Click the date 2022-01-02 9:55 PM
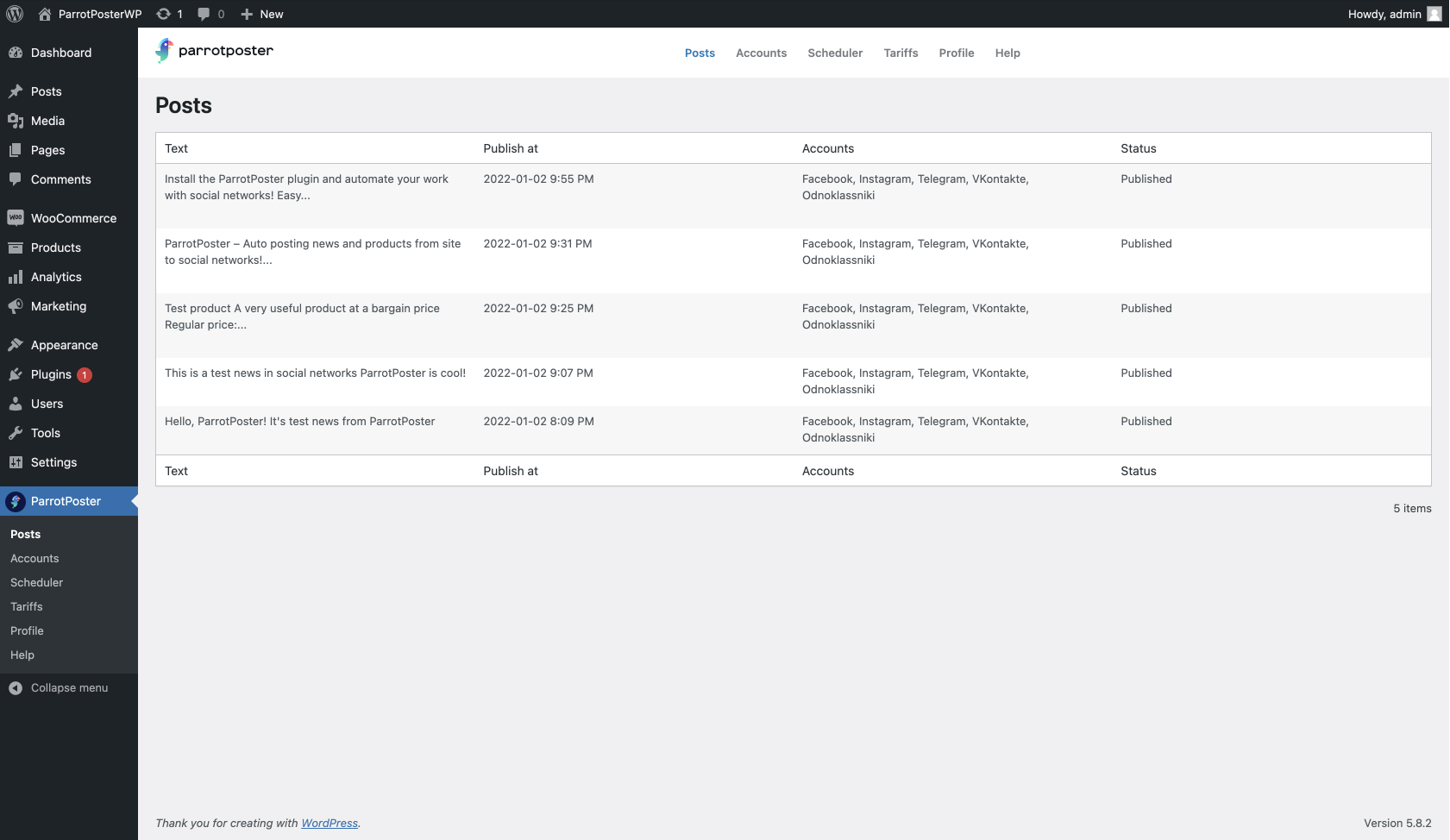The width and height of the screenshot is (1450, 840). [538, 179]
